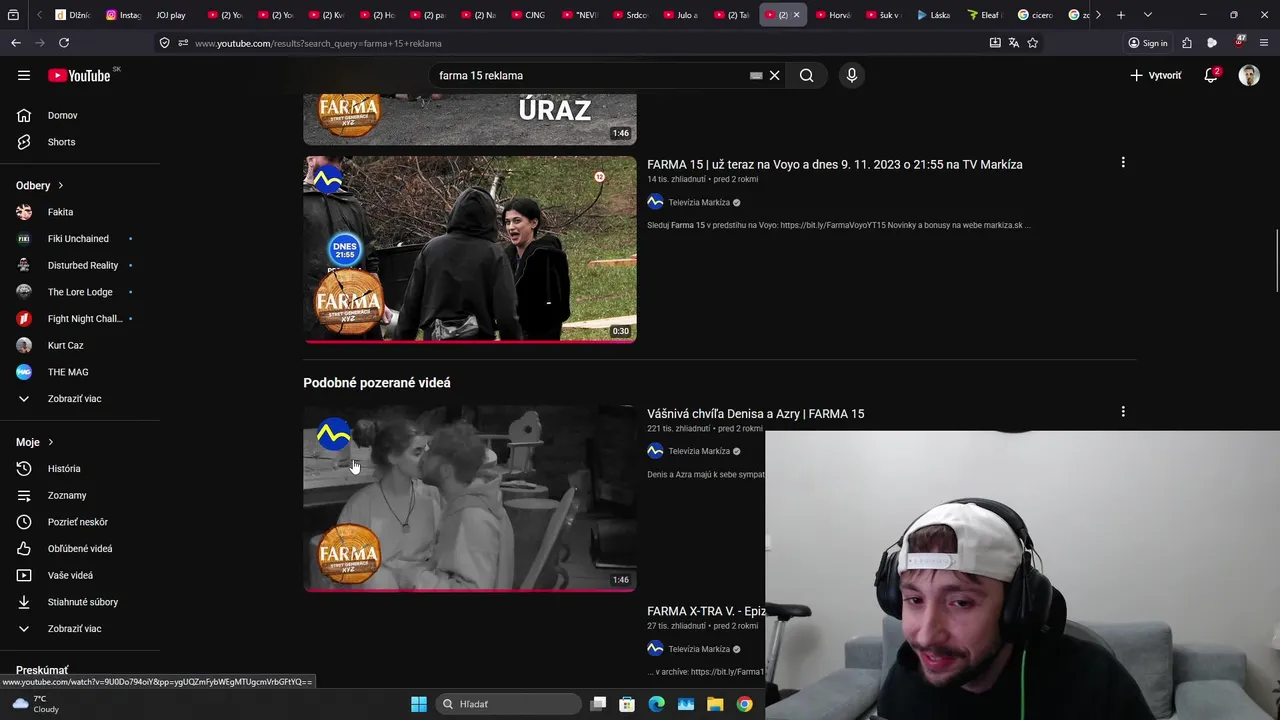Click the taskbar Hľadať search box

[x=508, y=704]
